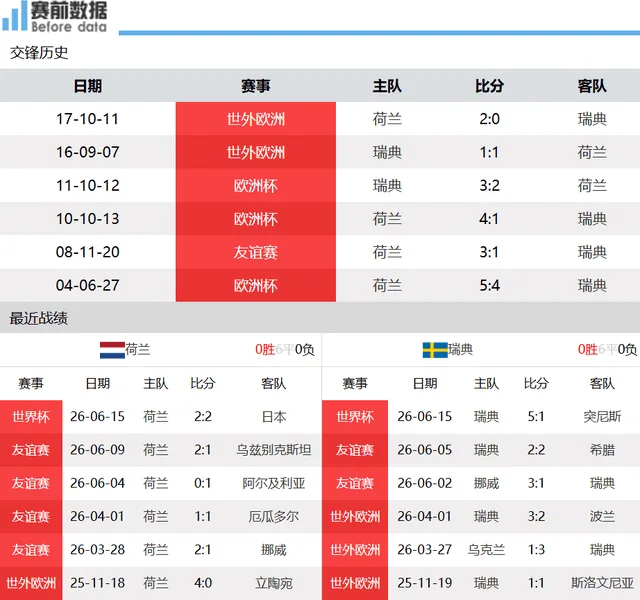Click the 阿尔及利亚 opponent cell
Image resolution: width=640 pixels, height=600 pixels.
[x=273, y=483]
